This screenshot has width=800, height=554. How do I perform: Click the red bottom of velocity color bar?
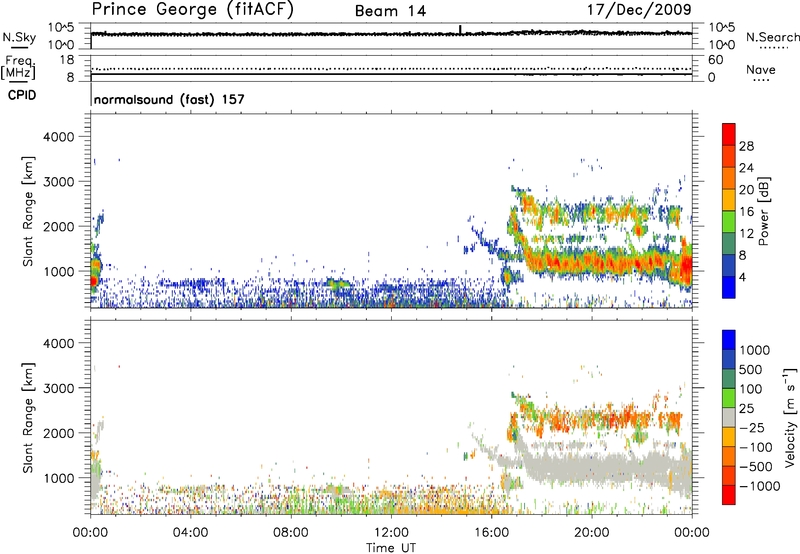click(x=729, y=495)
